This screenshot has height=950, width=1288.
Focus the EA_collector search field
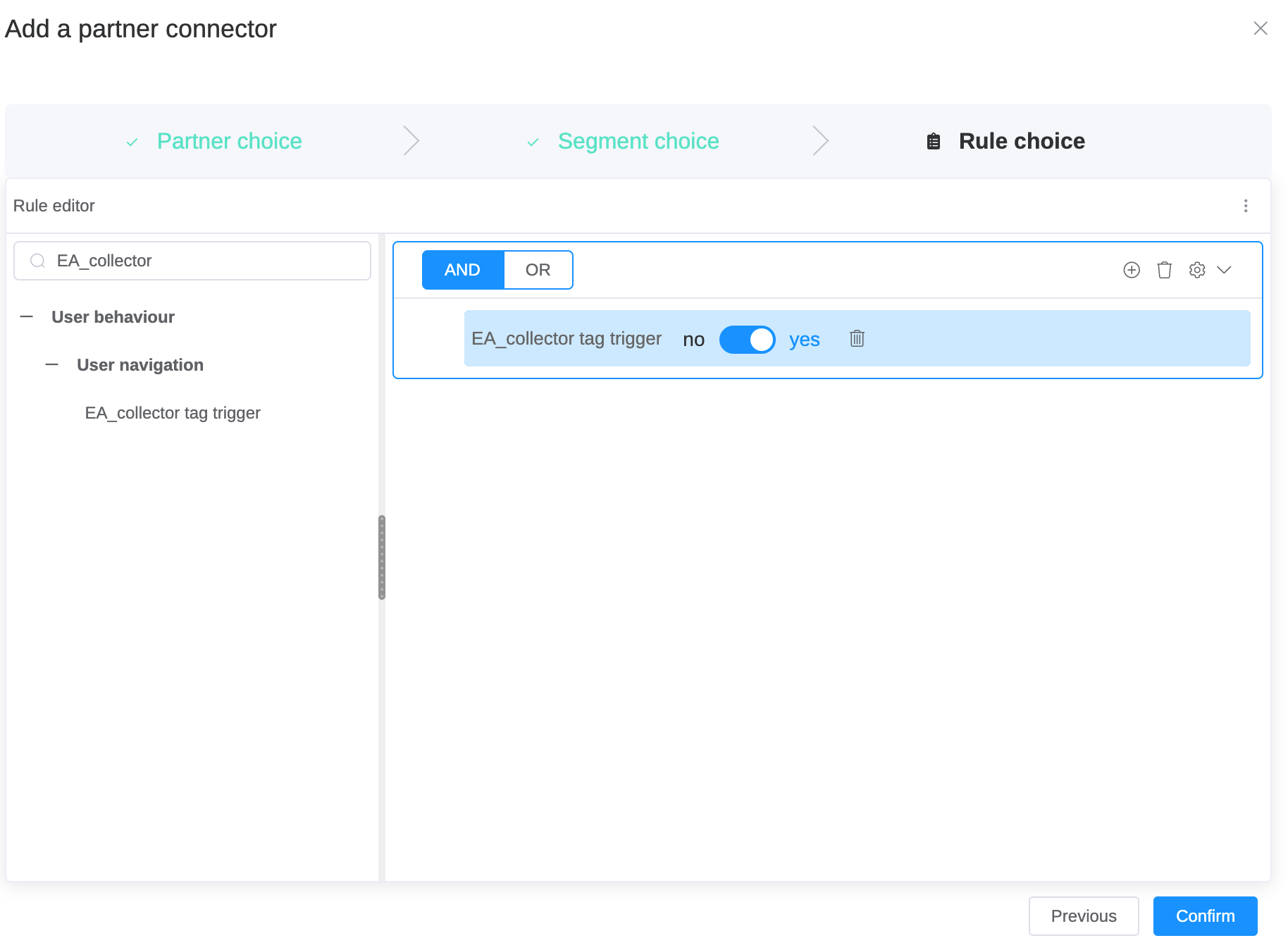[x=192, y=261]
